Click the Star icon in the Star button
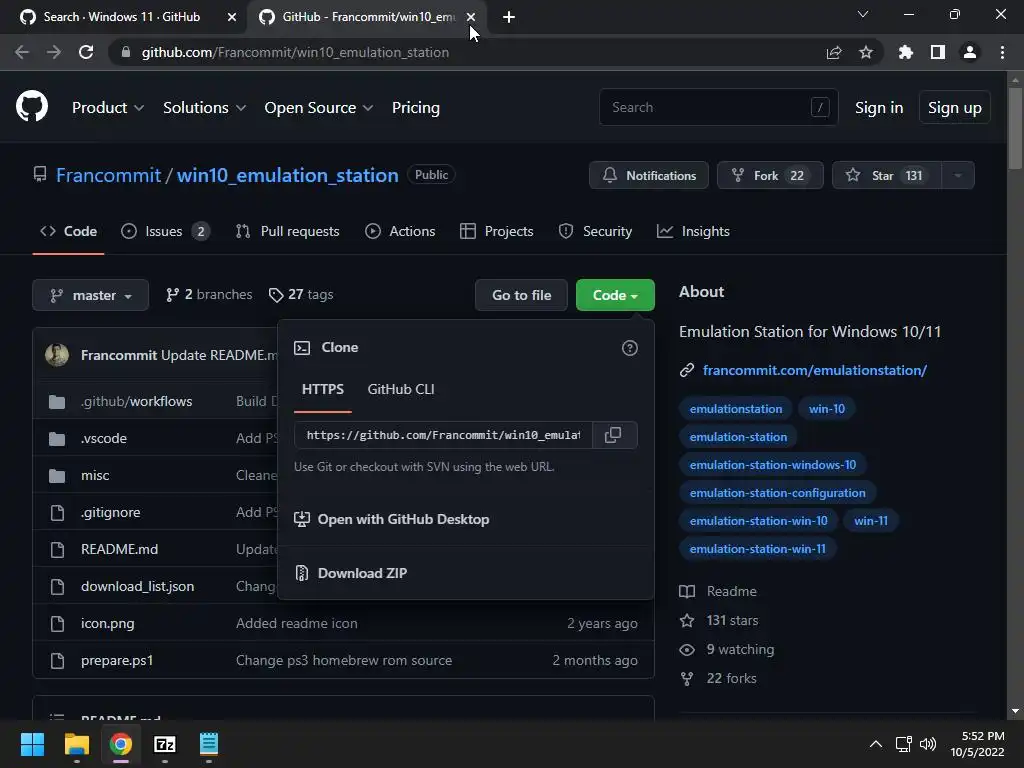This screenshot has width=1024, height=768. pyautogui.click(x=853, y=175)
